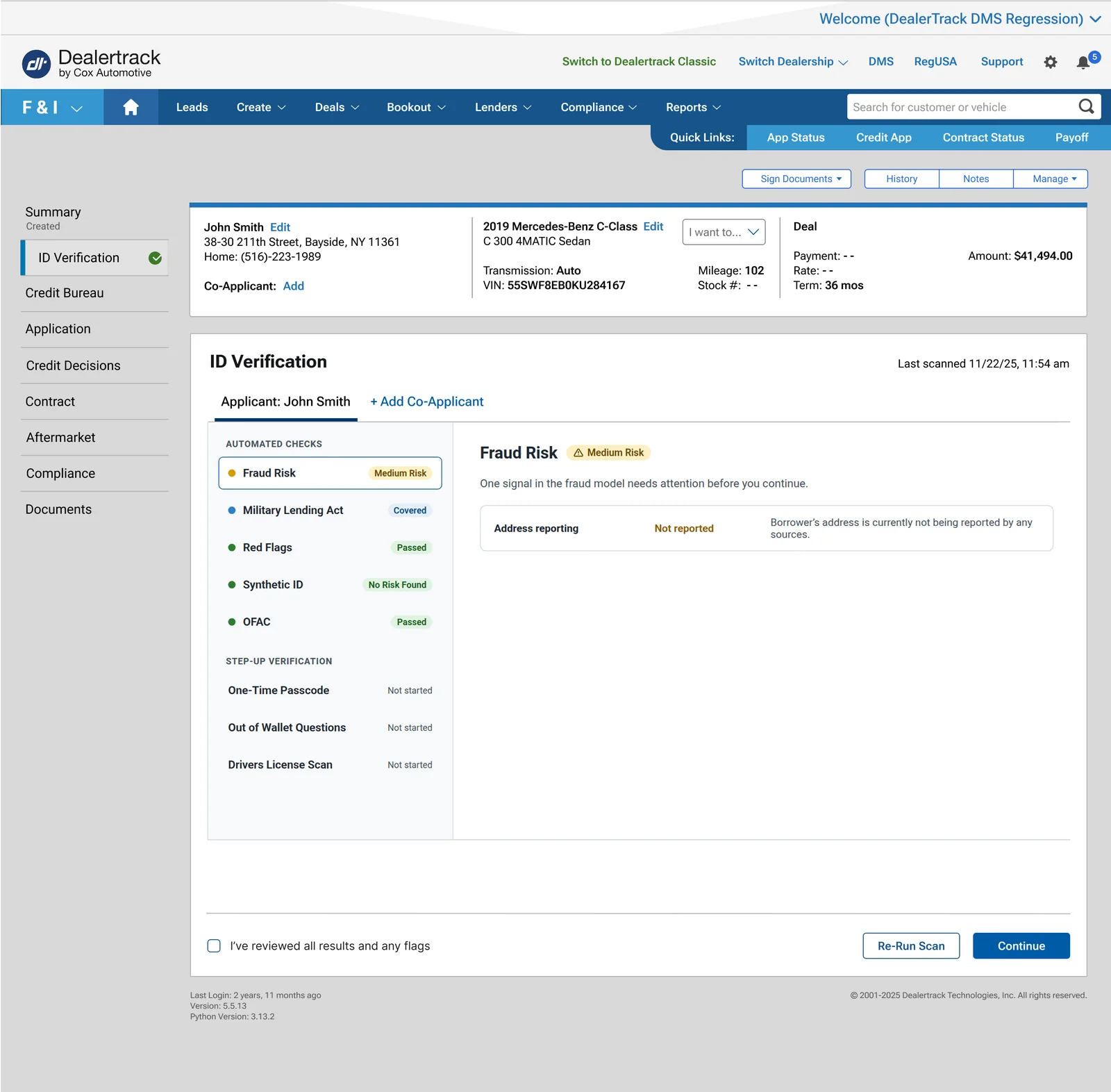Click the Continue button
1111x1092 pixels.
click(x=1021, y=945)
